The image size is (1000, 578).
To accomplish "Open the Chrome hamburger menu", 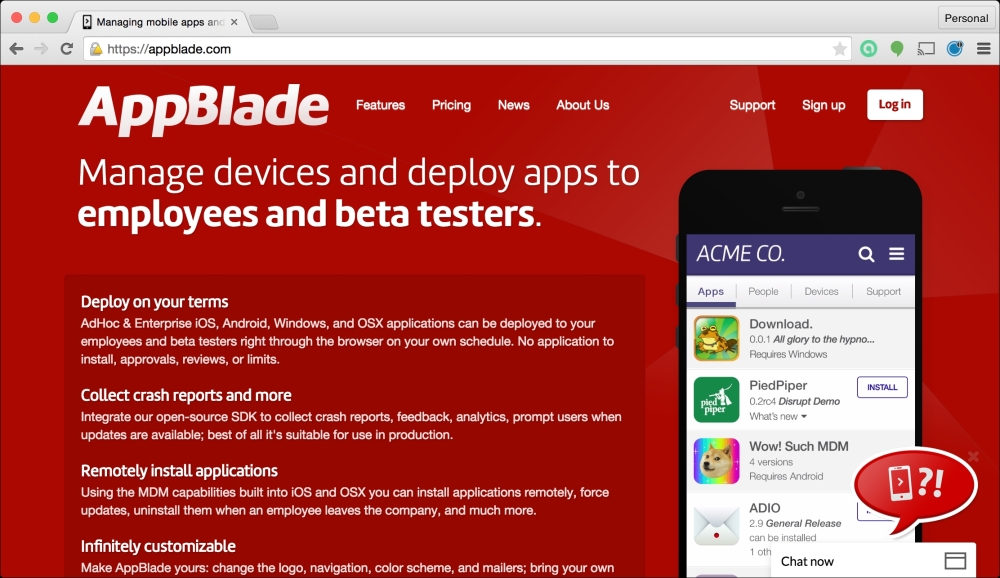I will 983,48.
